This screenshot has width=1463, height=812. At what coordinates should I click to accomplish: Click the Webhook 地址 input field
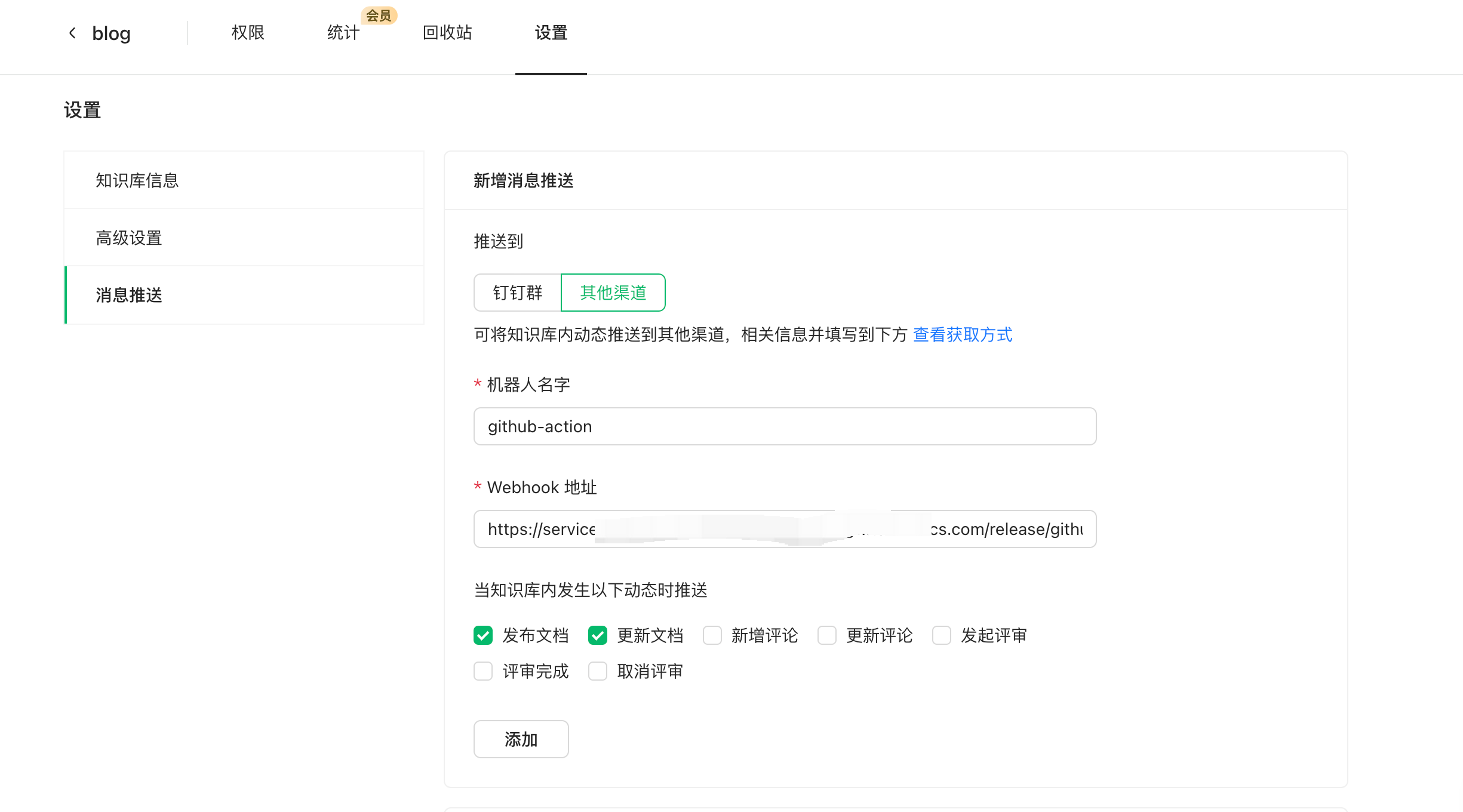click(785, 529)
